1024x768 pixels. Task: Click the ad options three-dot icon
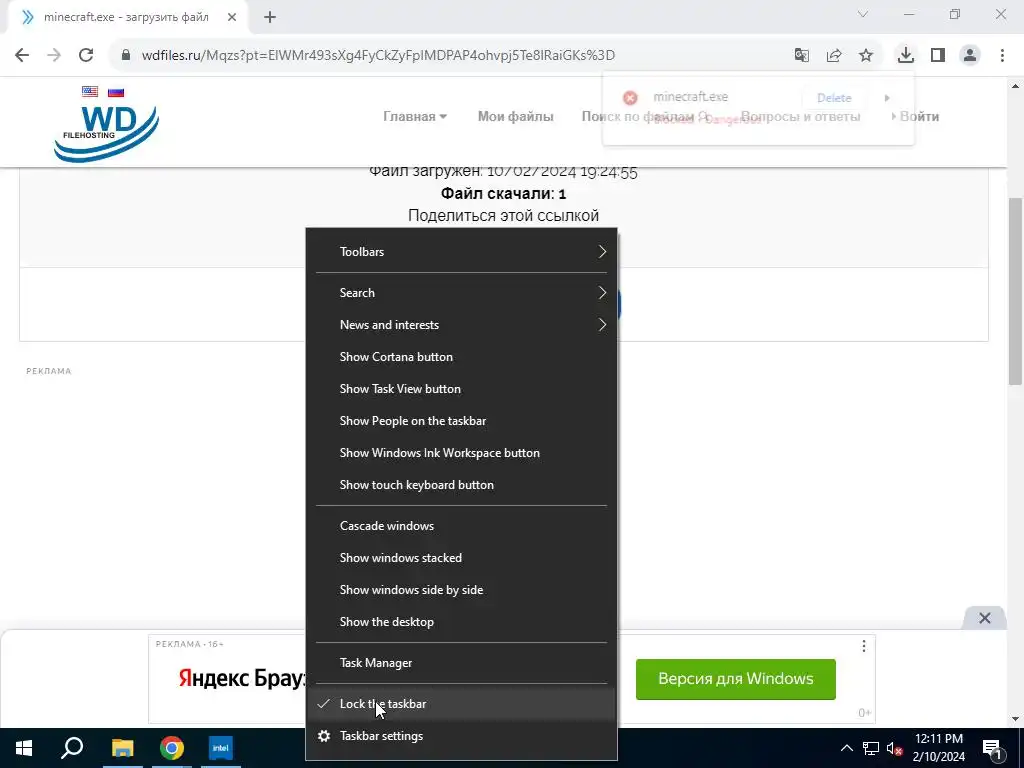pyautogui.click(x=864, y=646)
